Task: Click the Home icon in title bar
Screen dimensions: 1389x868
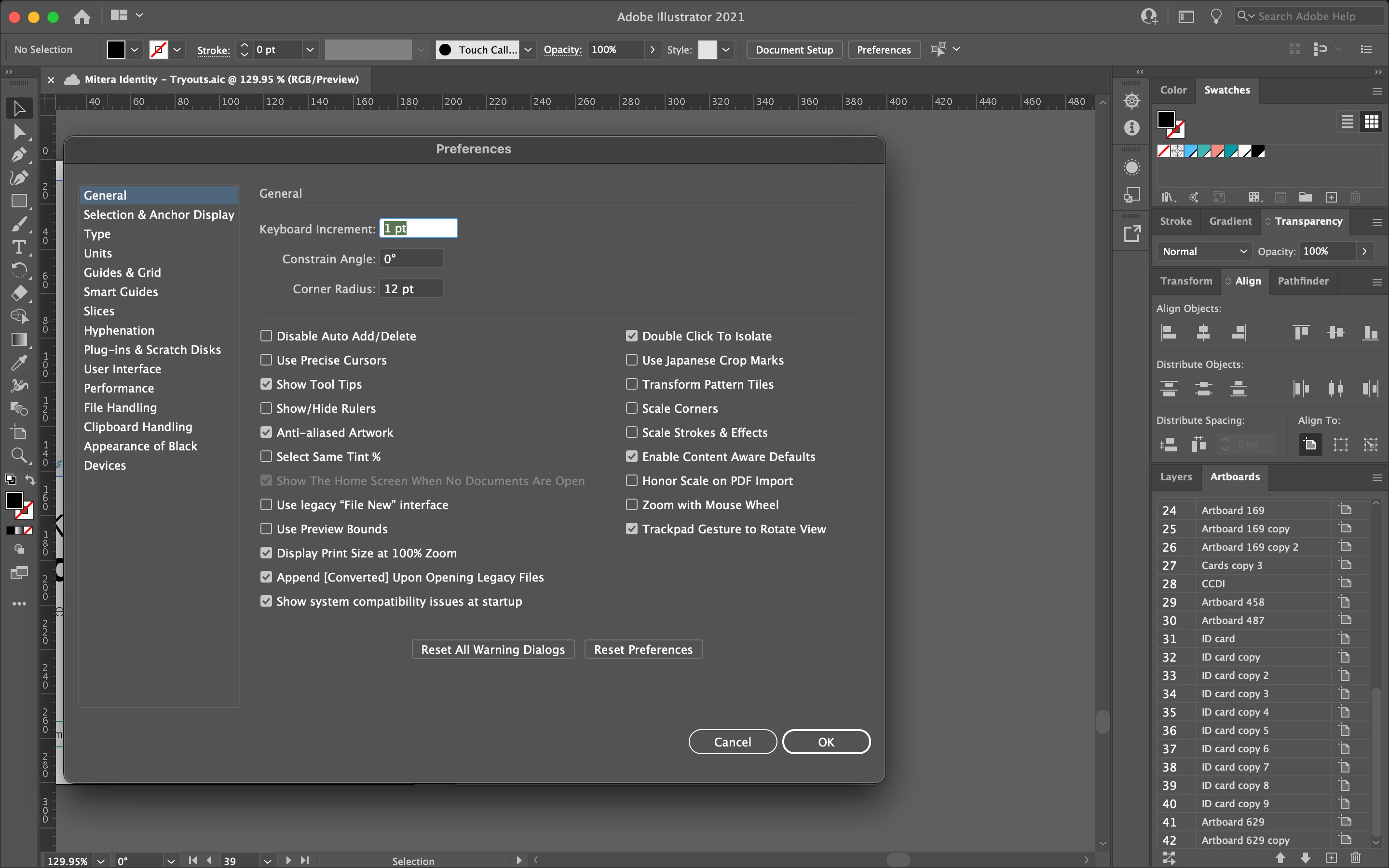Action: (x=82, y=17)
